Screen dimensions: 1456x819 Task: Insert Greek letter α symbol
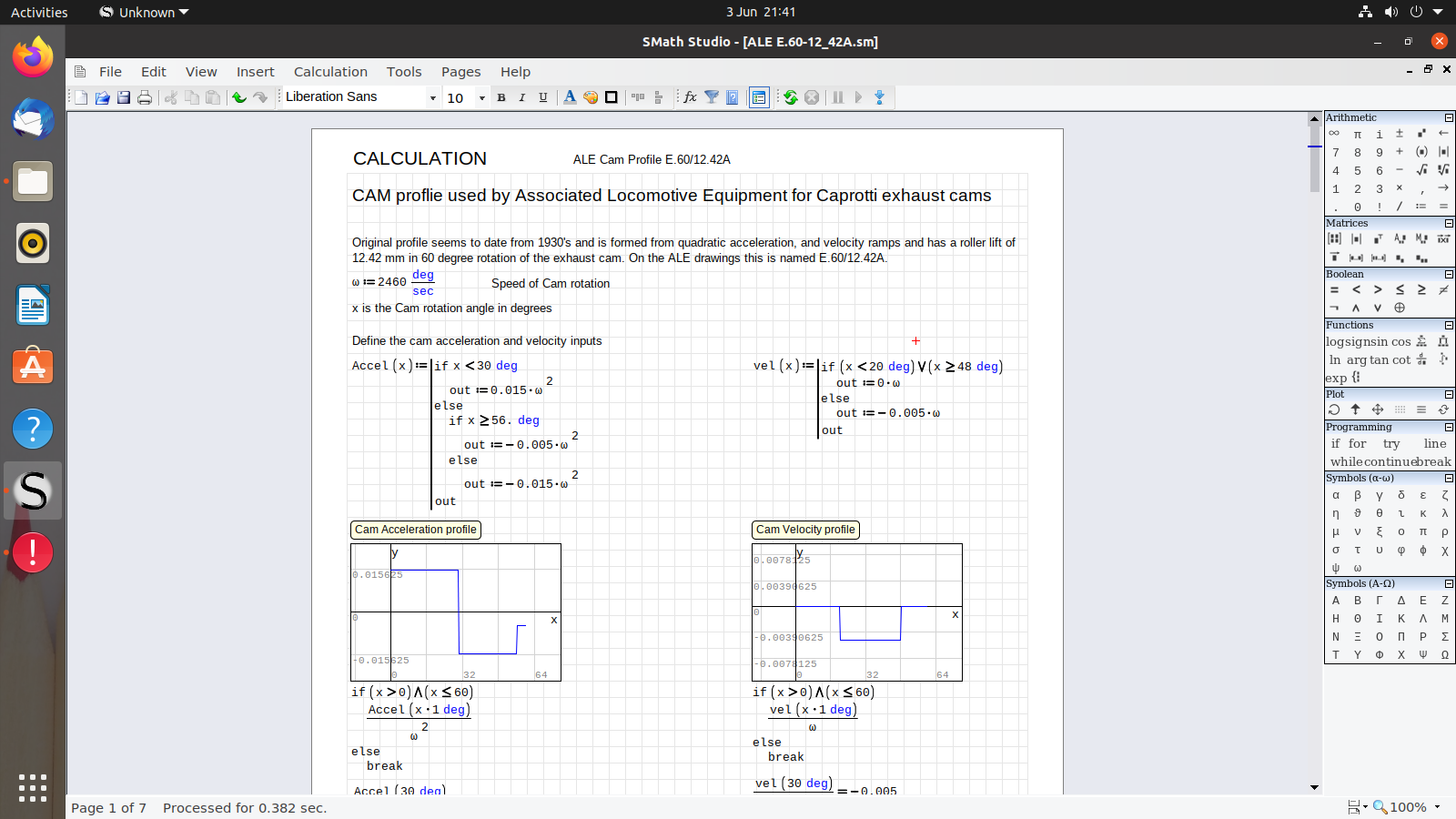click(x=1336, y=496)
